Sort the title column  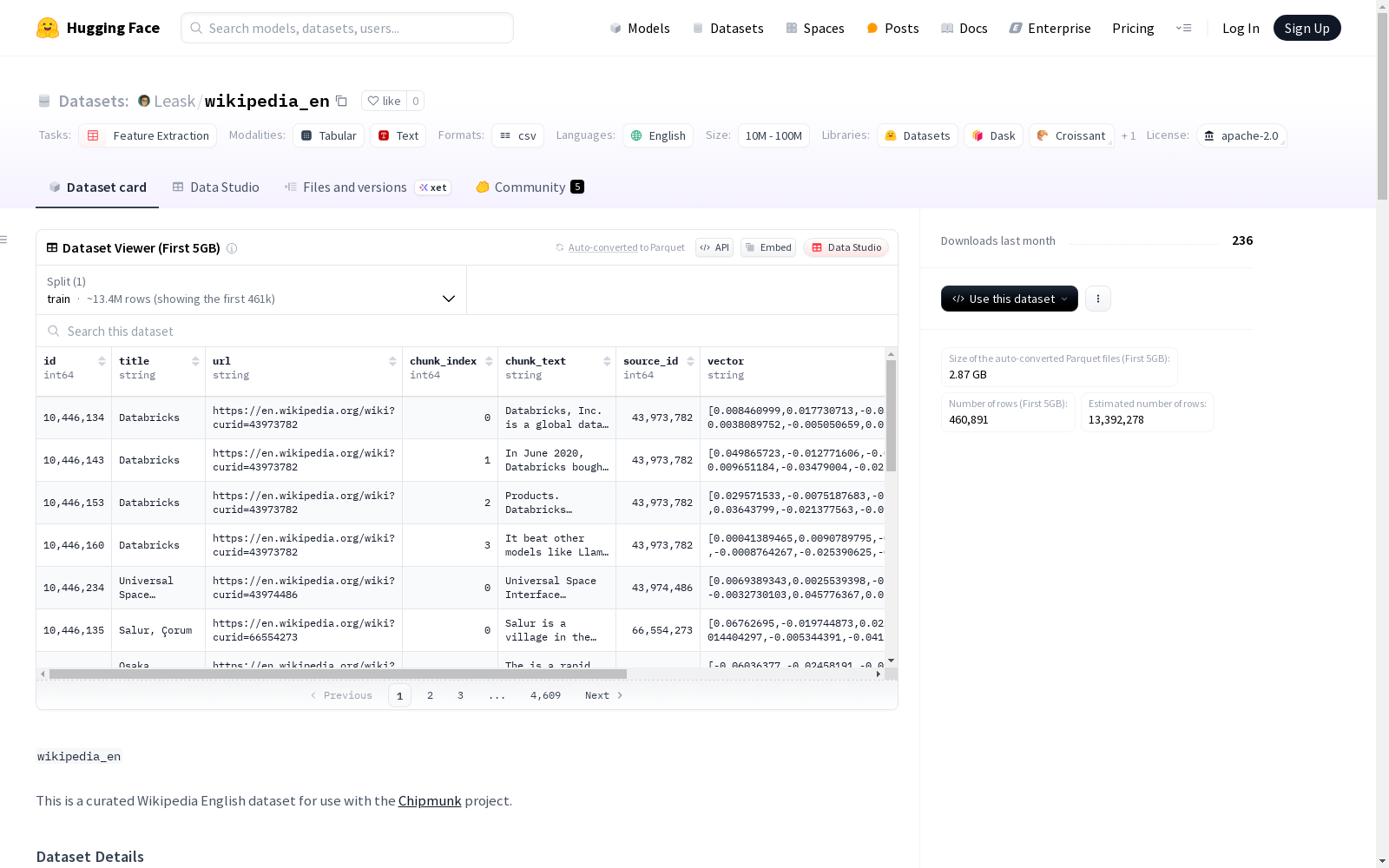[x=195, y=361]
